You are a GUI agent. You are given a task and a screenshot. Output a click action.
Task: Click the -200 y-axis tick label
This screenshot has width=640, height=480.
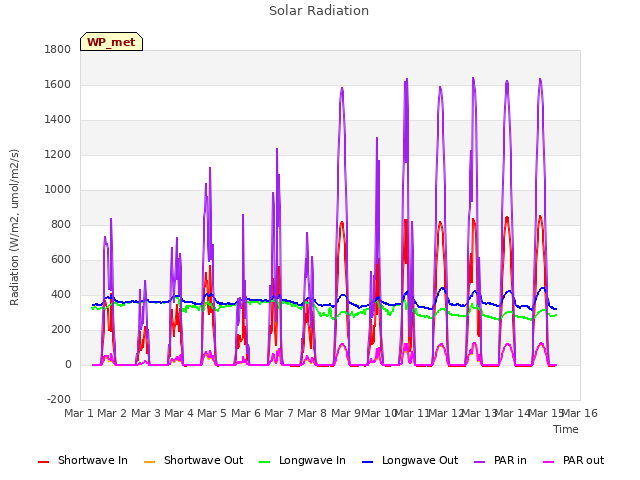(59, 399)
